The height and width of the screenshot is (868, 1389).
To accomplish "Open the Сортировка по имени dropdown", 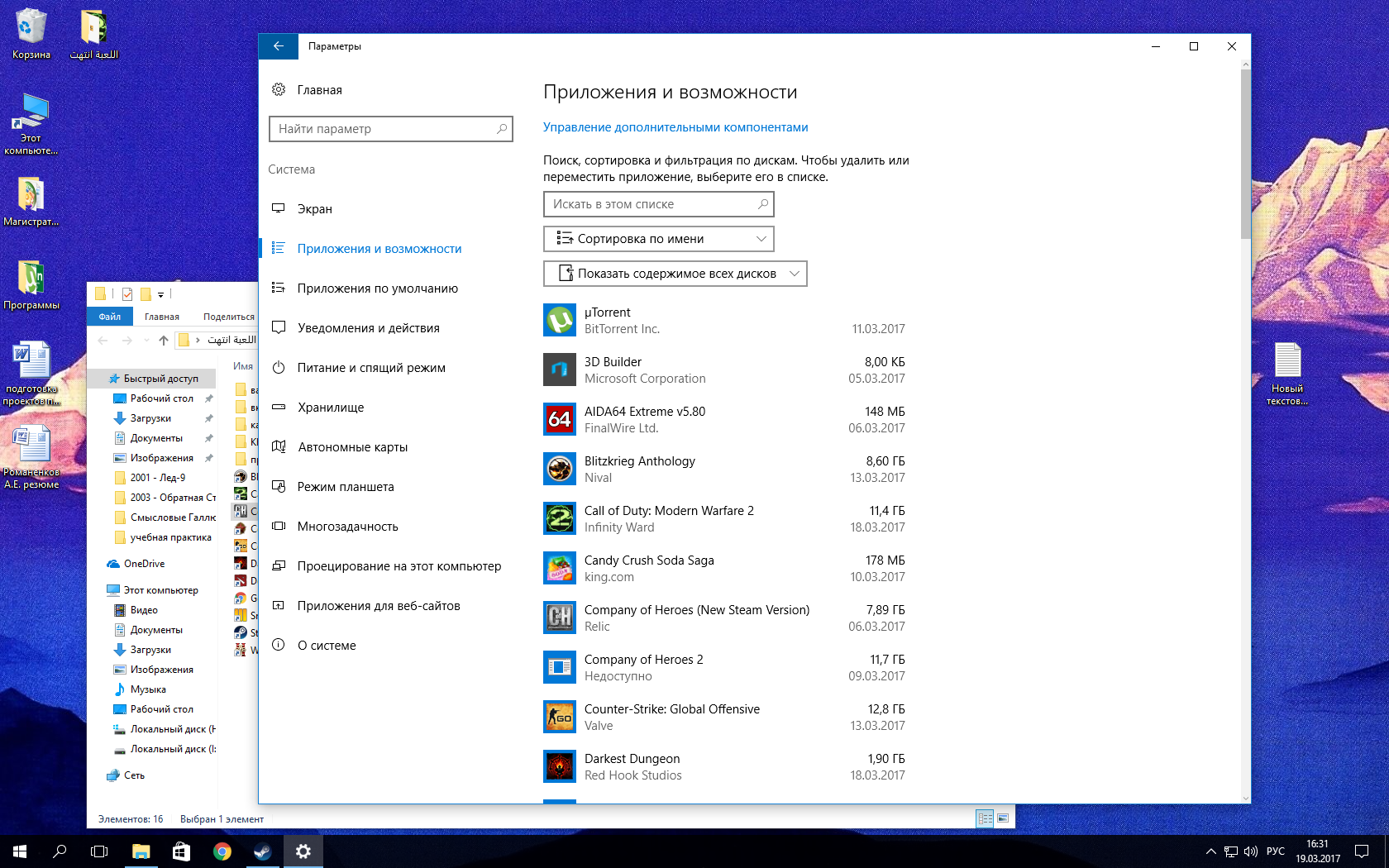I will (658, 239).
